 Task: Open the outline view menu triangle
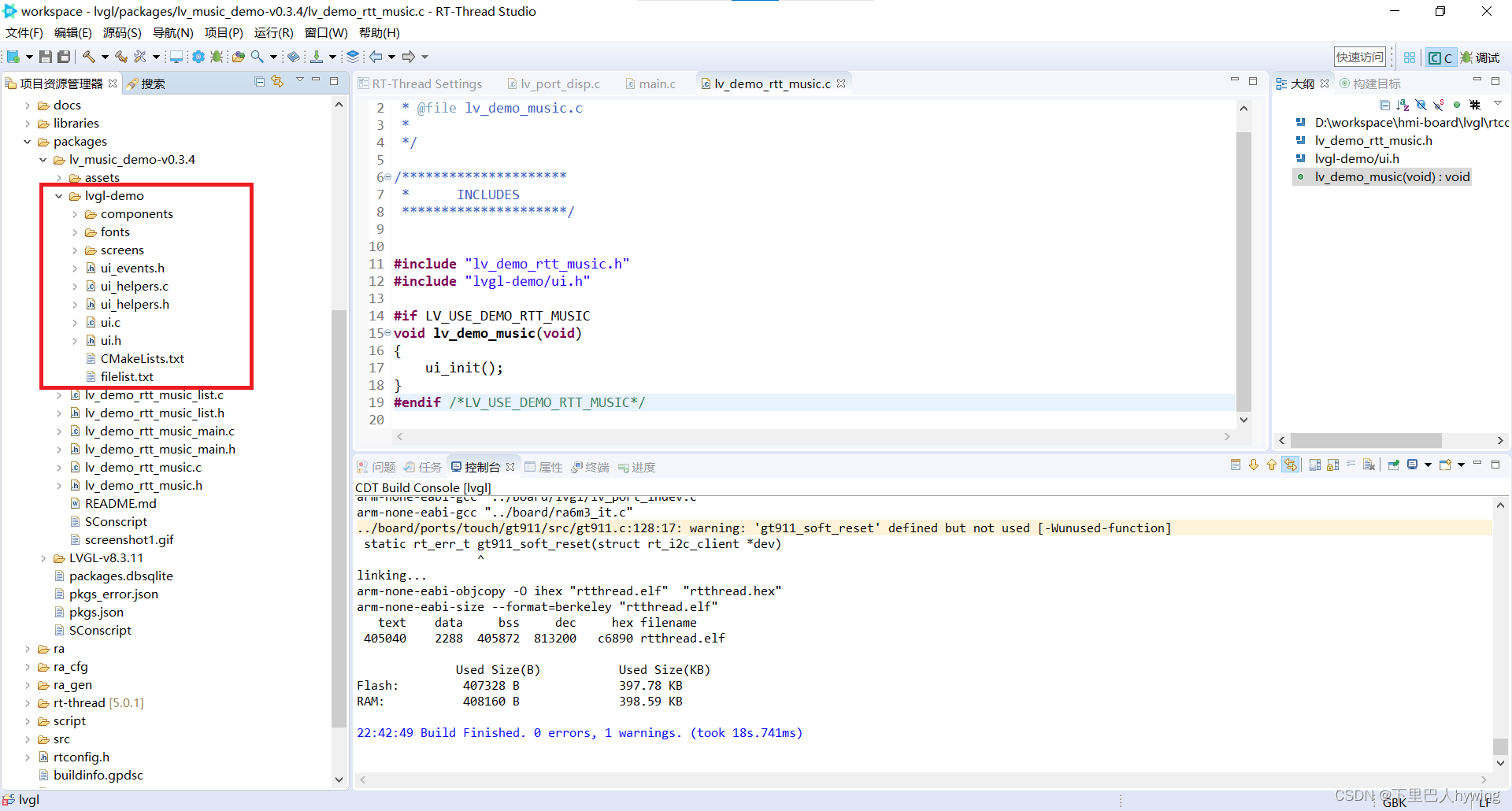1498,104
